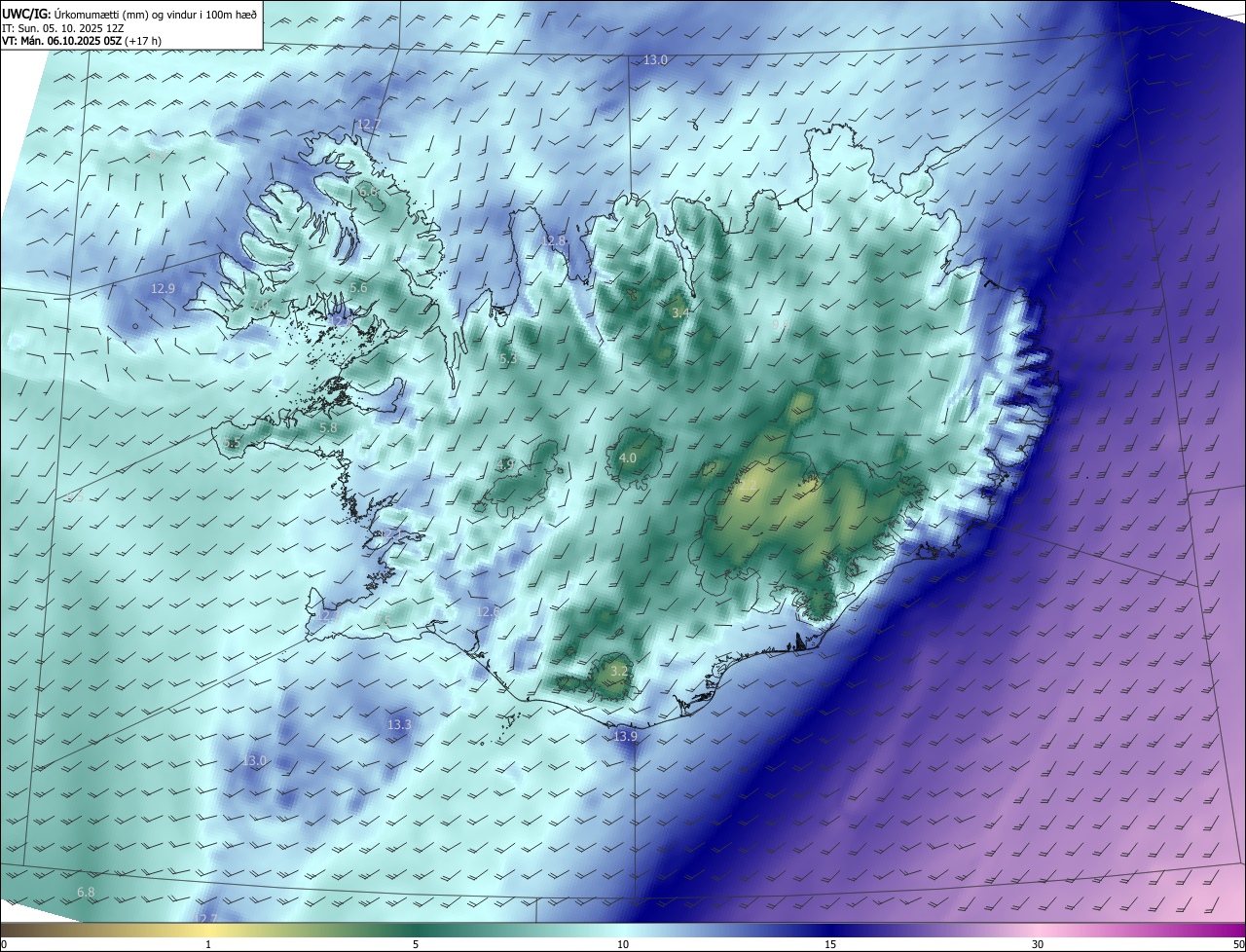Screen dimensions: 1246x952
Task: Click the 4.9 value label near Langjökull
Action: click(505, 464)
